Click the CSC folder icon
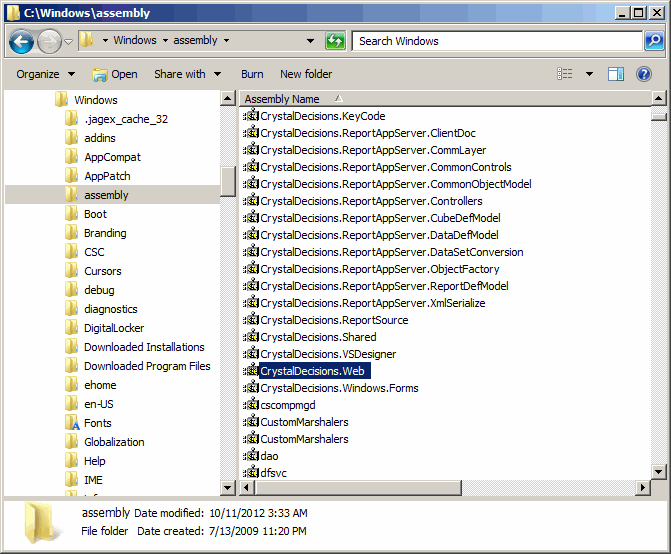Viewport: 671px width, 554px height. click(x=71, y=252)
